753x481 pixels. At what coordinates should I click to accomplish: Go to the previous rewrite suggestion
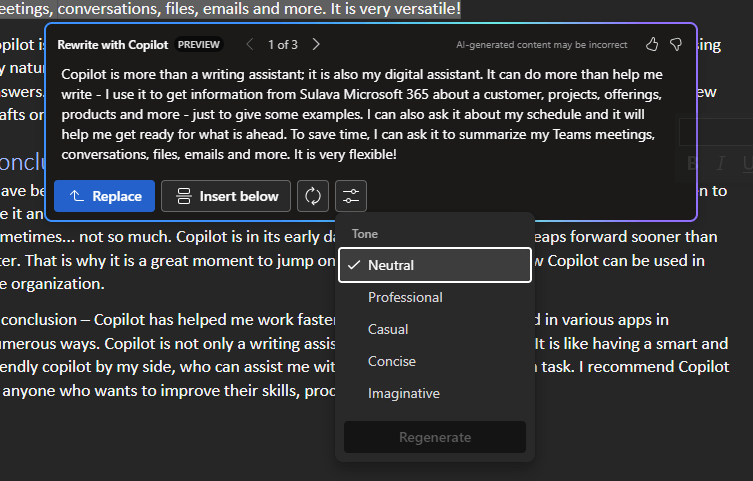tap(250, 45)
